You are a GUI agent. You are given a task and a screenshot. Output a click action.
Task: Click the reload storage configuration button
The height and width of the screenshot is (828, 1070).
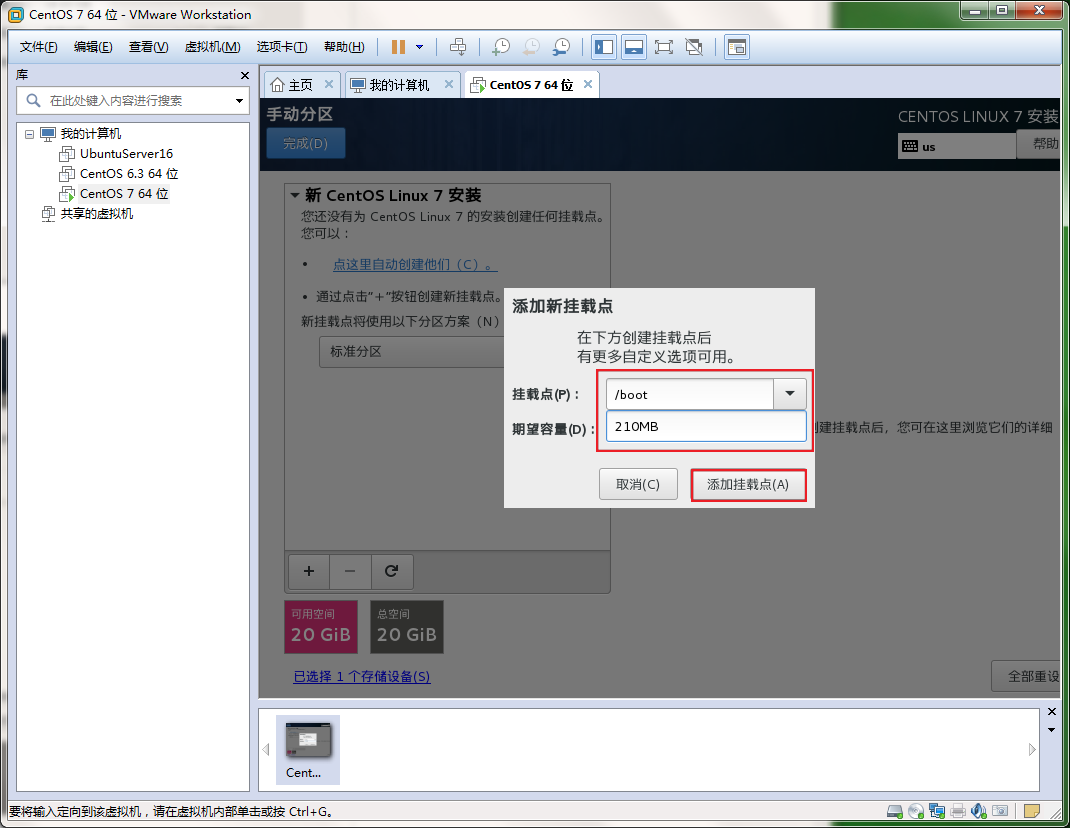pos(392,571)
